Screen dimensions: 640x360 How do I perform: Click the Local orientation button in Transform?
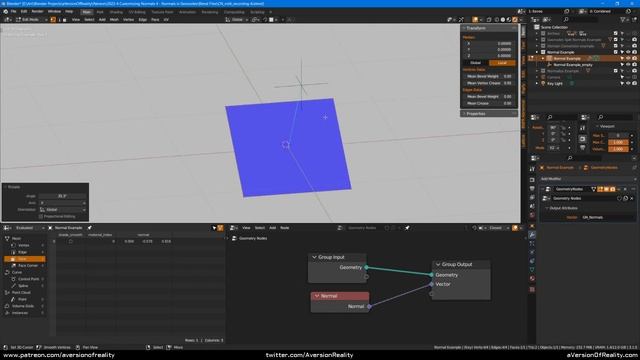coord(502,63)
